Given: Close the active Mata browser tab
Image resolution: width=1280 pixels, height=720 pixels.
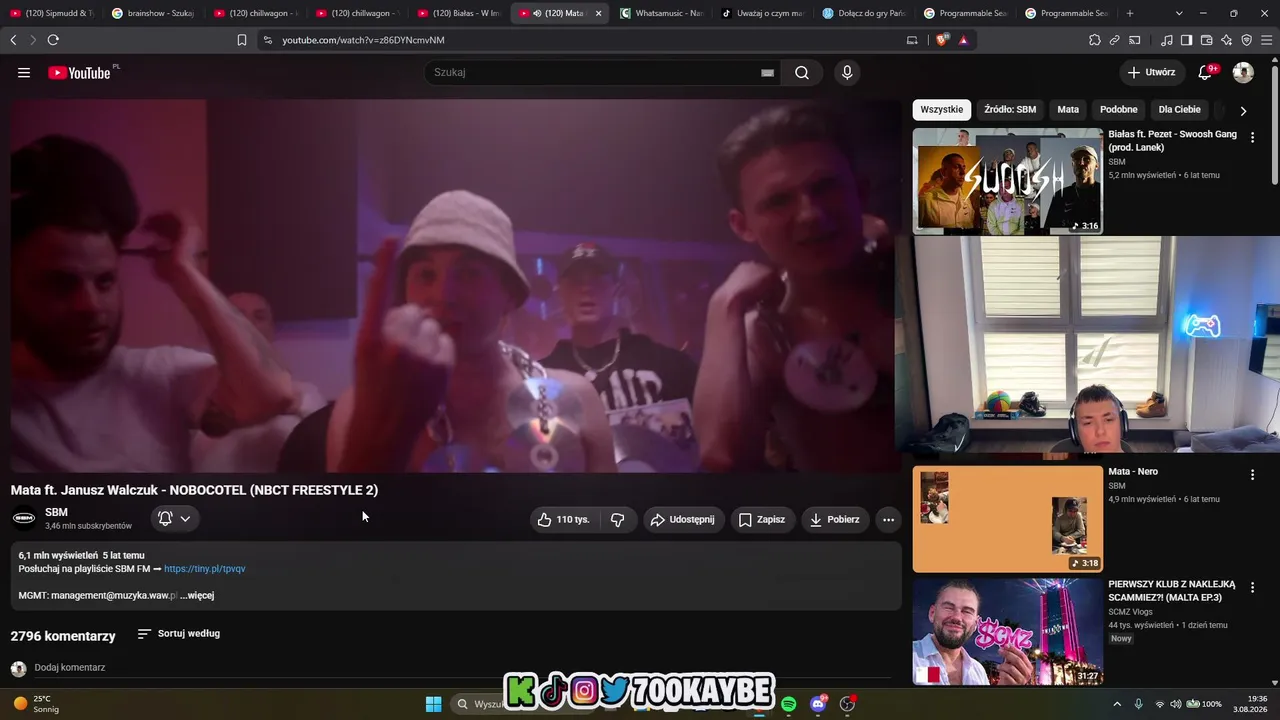Looking at the screenshot, I should (599, 13).
